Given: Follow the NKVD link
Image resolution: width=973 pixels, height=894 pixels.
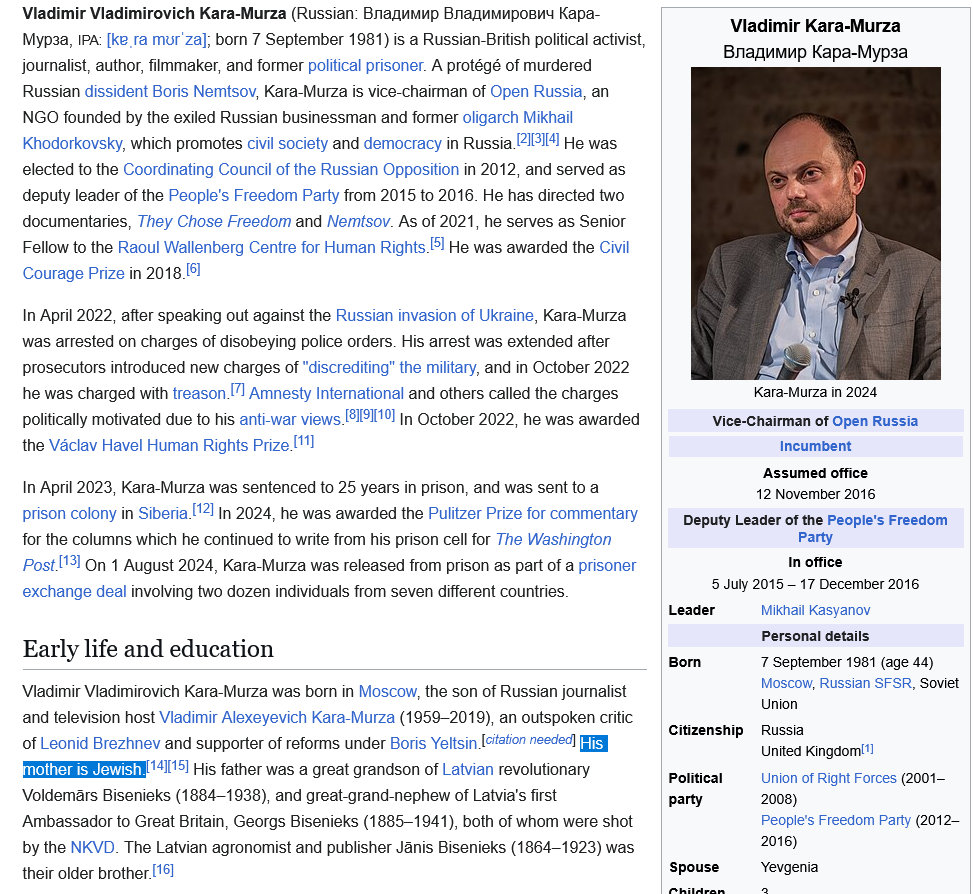Looking at the screenshot, I should (x=92, y=849).
